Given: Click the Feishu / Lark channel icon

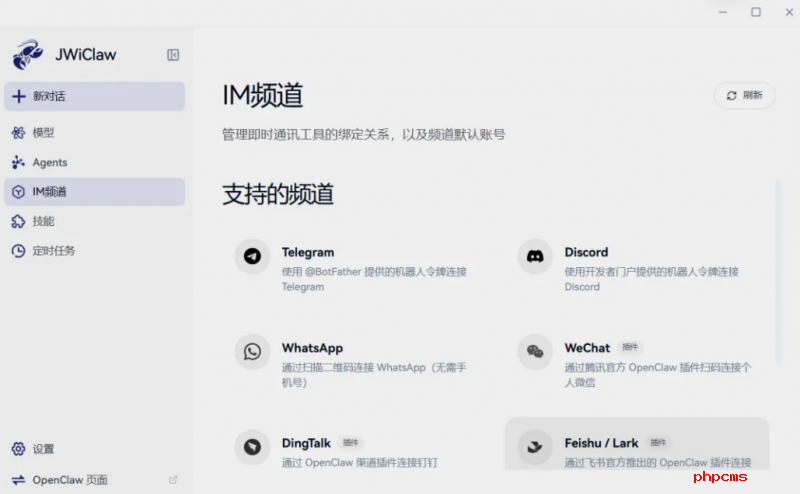Looking at the screenshot, I should tap(535, 447).
